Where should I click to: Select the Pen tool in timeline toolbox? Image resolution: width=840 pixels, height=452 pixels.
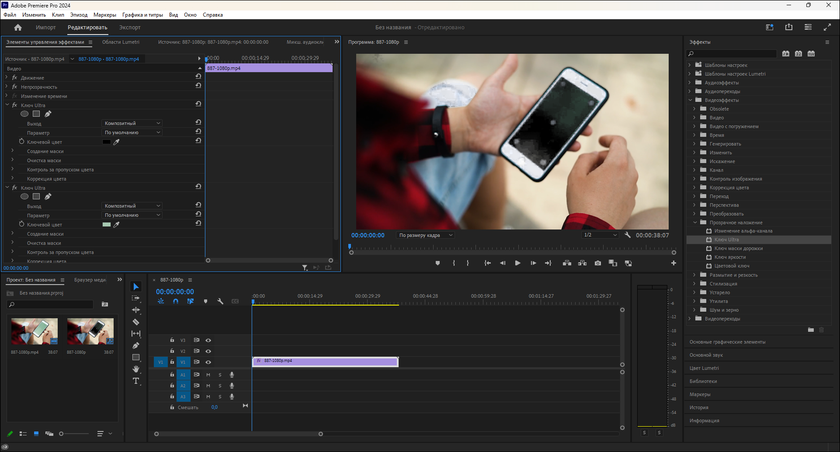pos(136,346)
